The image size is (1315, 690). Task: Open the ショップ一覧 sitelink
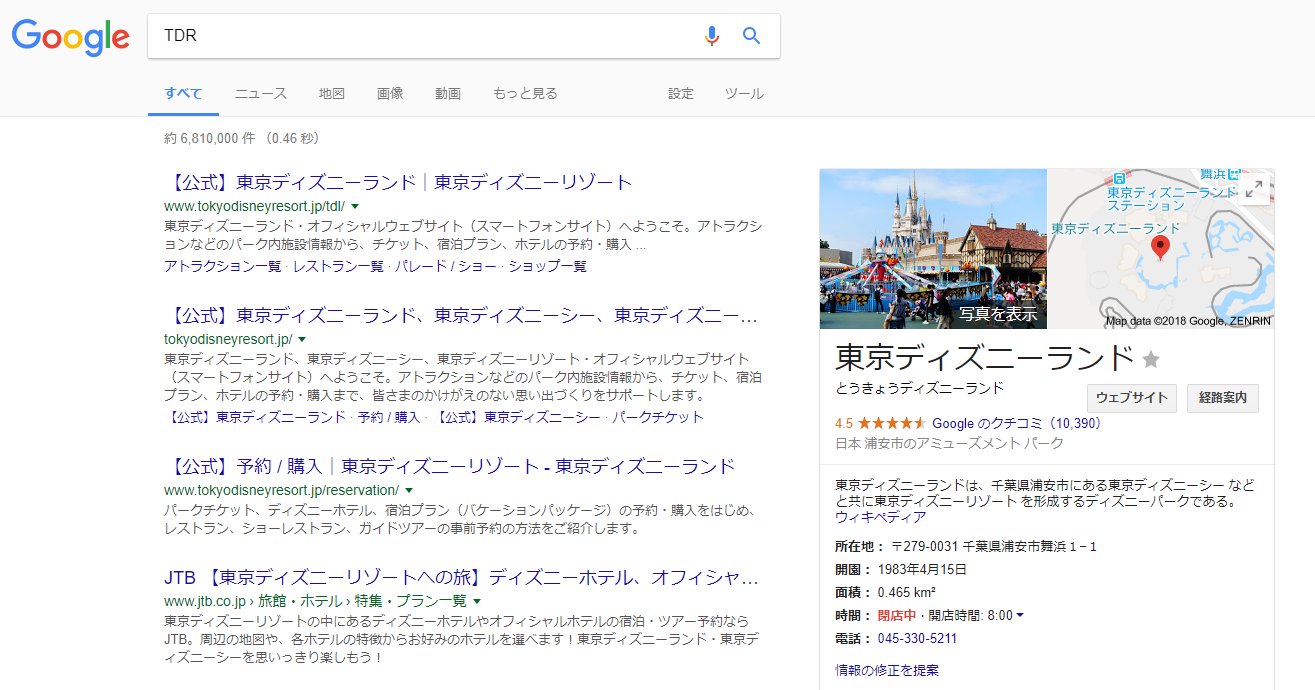click(x=548, y=266)
